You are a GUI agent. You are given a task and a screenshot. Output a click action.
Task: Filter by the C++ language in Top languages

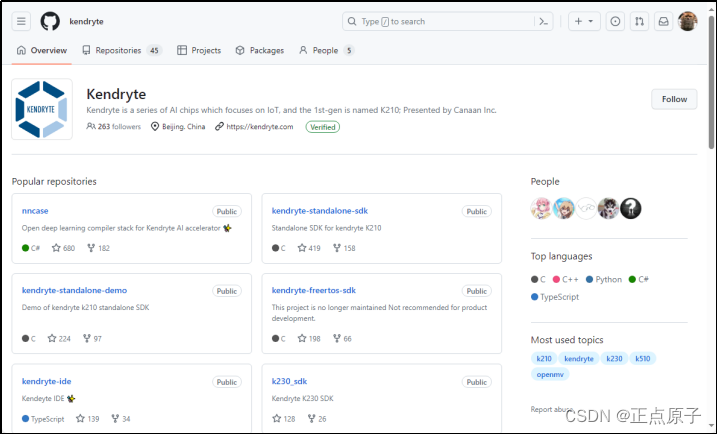pos(566,279)
